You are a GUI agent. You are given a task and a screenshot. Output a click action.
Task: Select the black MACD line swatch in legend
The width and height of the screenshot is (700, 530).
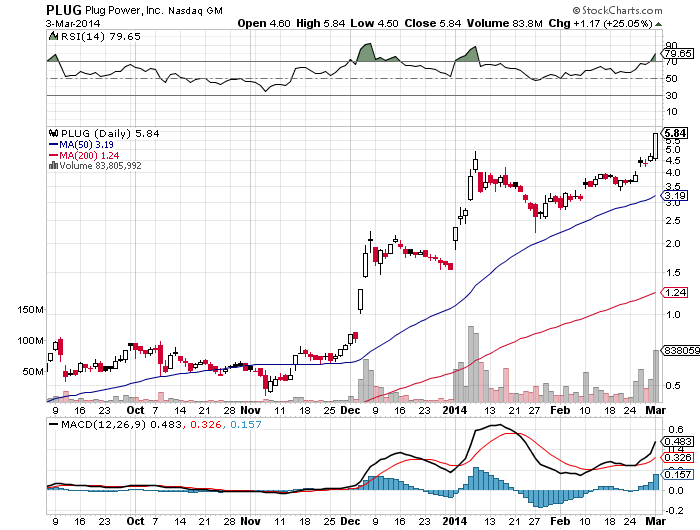pyautogui.click(x=54, y=424)
